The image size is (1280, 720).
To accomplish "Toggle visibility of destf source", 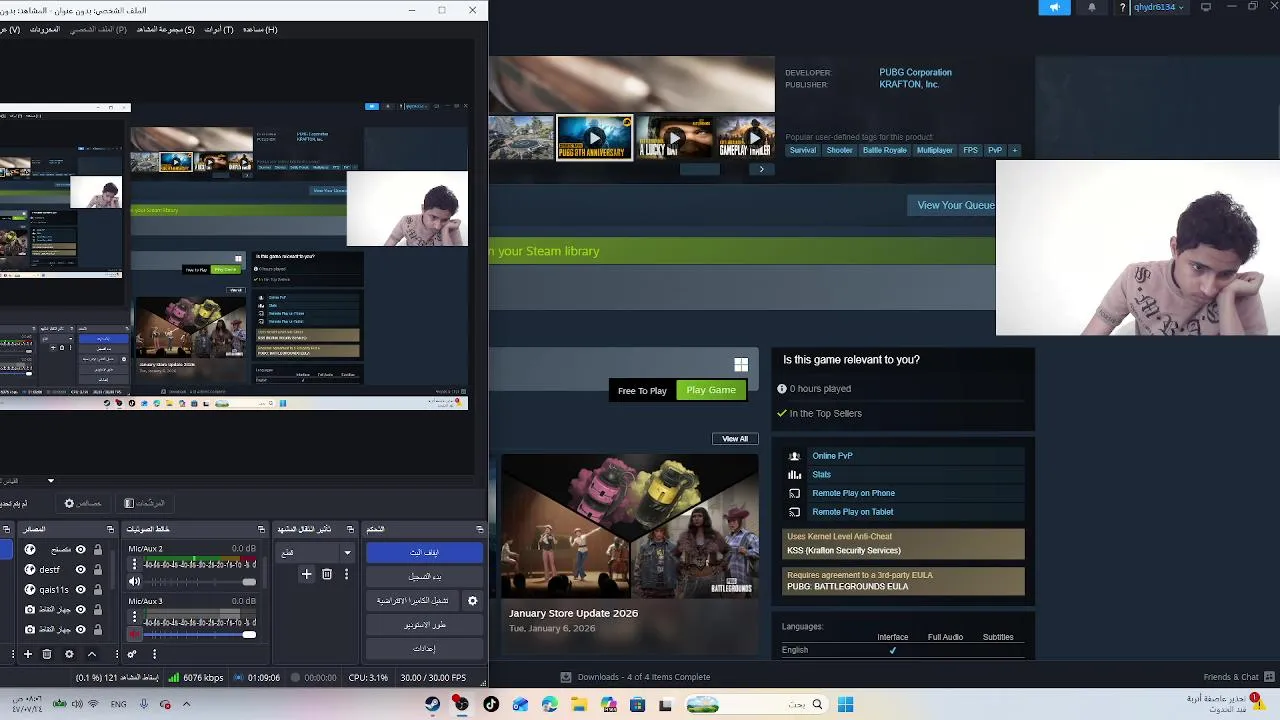I will (x=80, y=569).
